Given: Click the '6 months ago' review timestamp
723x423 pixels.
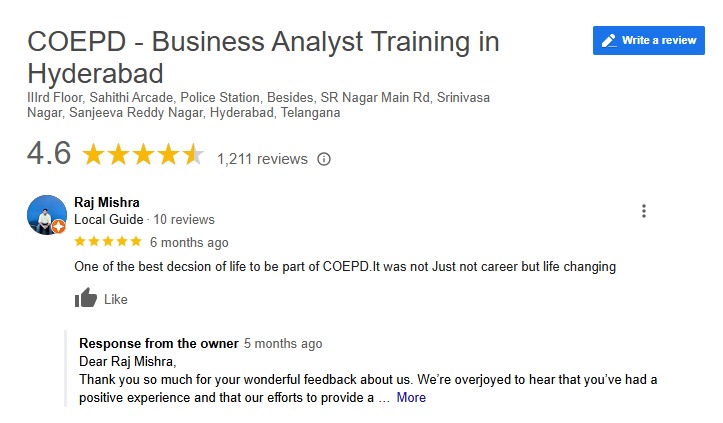Looking at the screenshot, I should [x=189, y=242].
